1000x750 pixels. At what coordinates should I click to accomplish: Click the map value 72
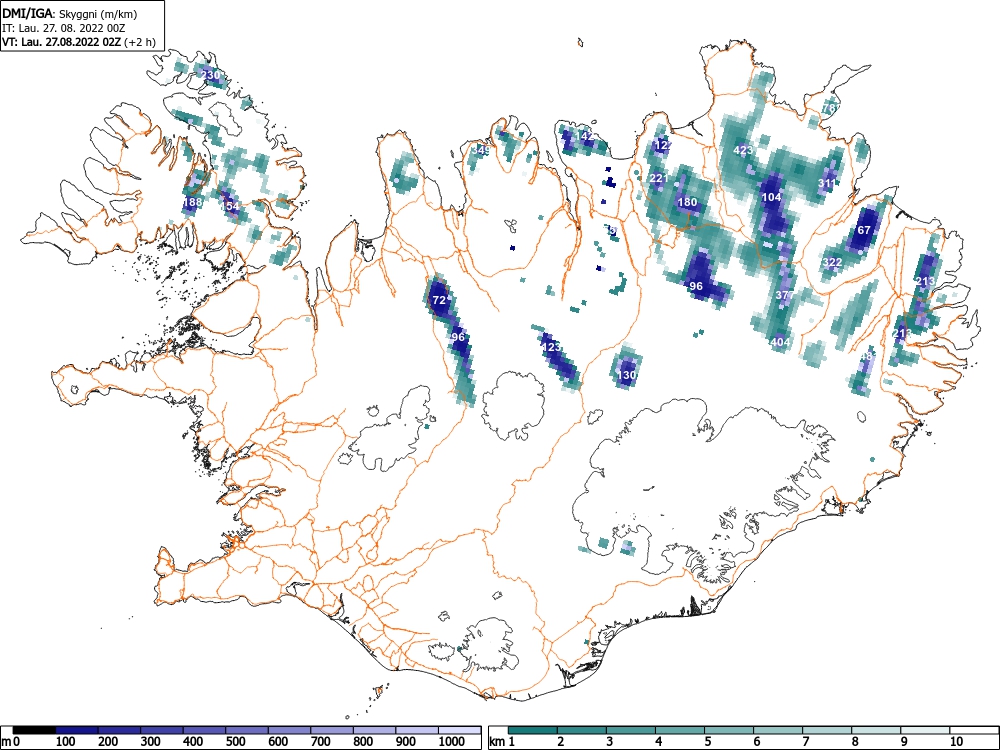[x=439, y=300]
